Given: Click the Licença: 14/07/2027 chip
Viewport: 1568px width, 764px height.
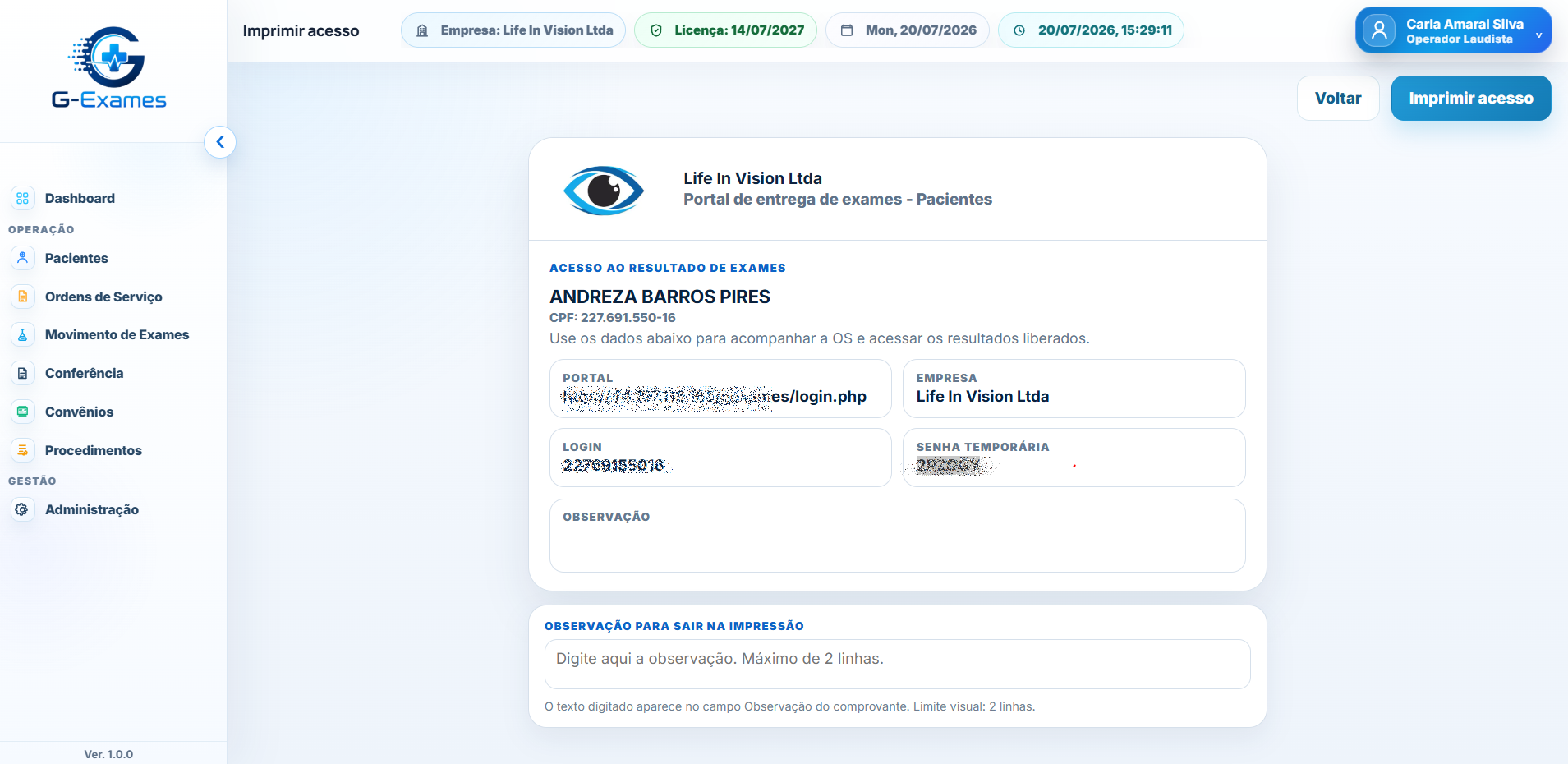Looking at the screenshot, I should [725, 30].
